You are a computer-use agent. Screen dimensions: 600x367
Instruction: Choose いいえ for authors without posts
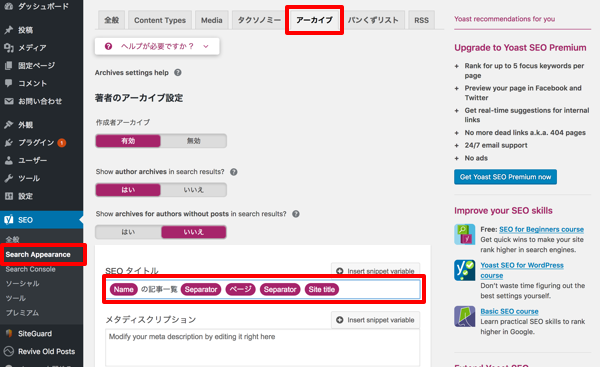194,232
